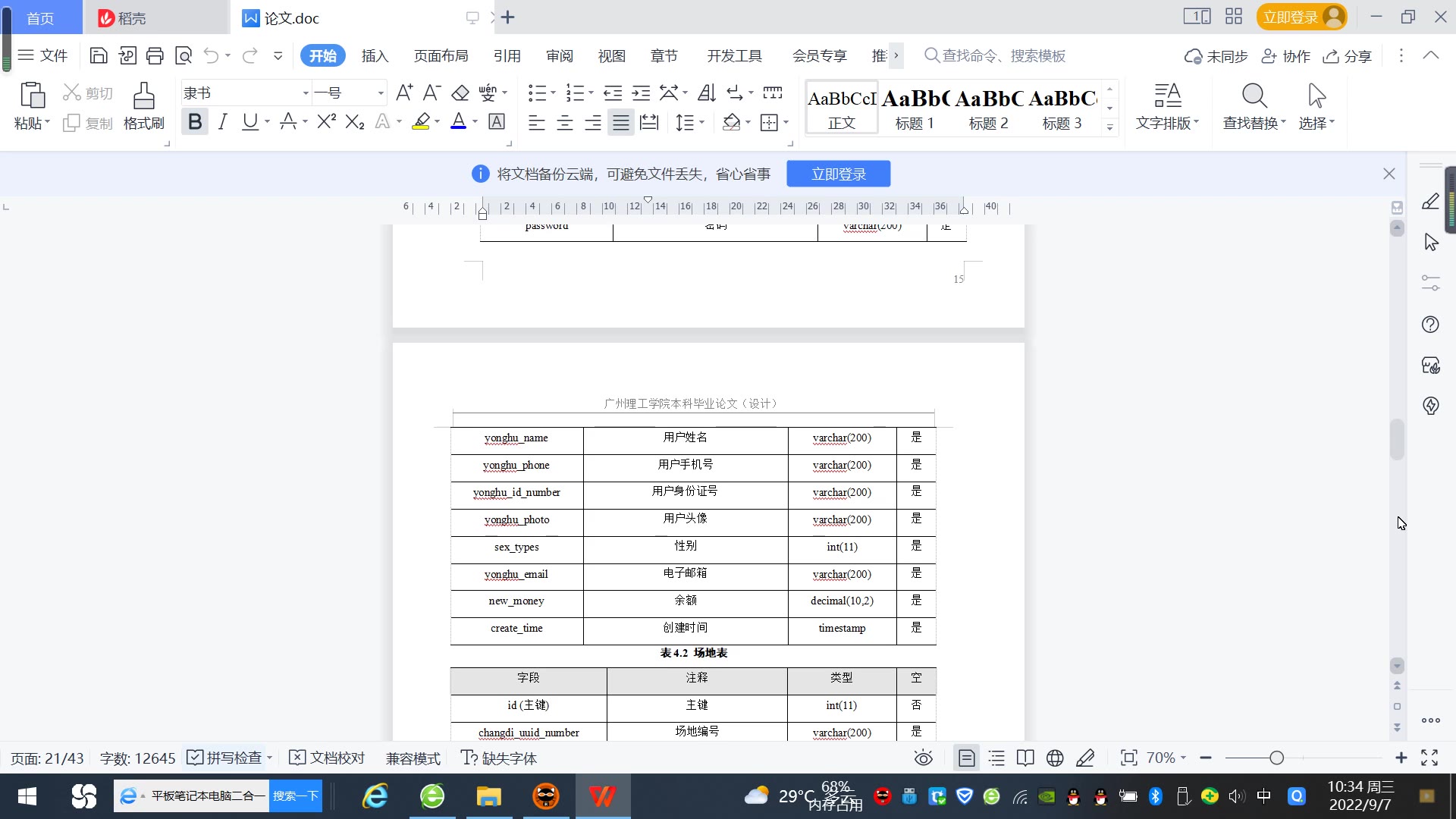Click the search commands input field
This screenshot has height=819, width=1456.
click(x=1003, y=55)
